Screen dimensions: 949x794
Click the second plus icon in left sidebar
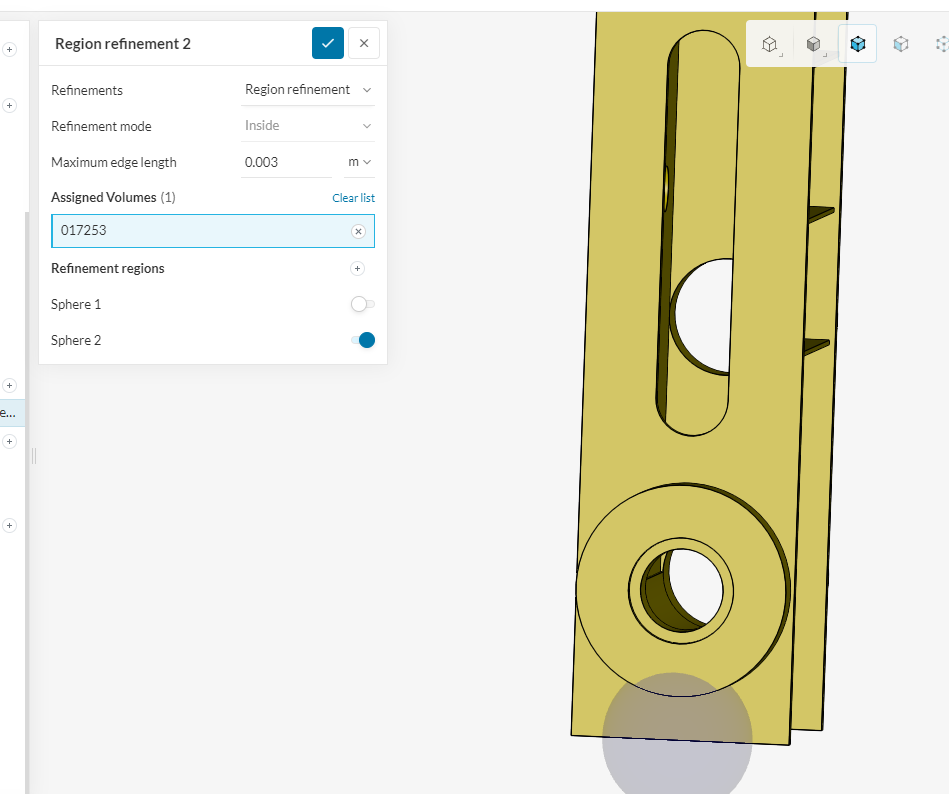click(10, 105)
